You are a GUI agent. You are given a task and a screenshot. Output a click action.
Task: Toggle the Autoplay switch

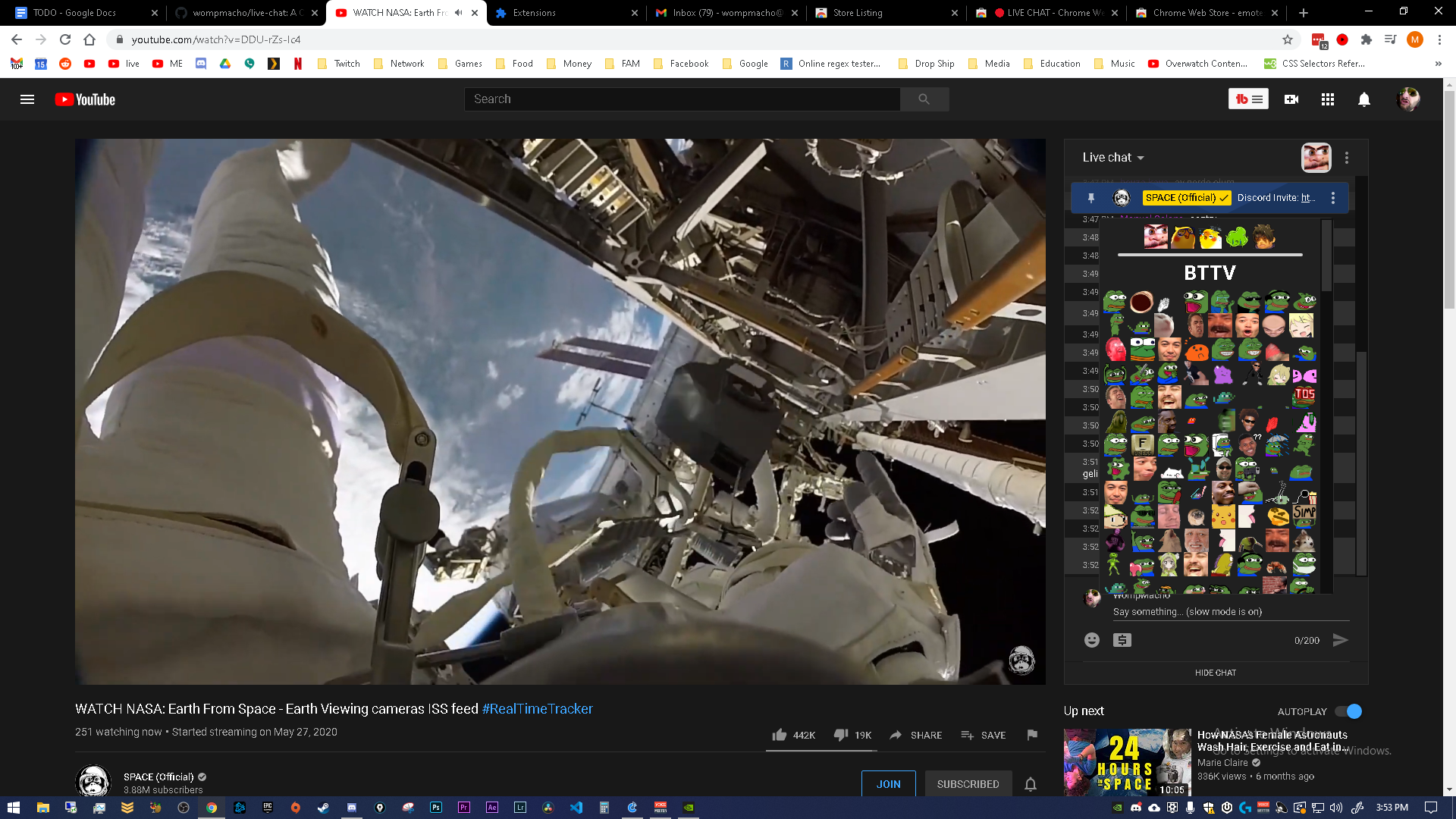coord(1348,711)
